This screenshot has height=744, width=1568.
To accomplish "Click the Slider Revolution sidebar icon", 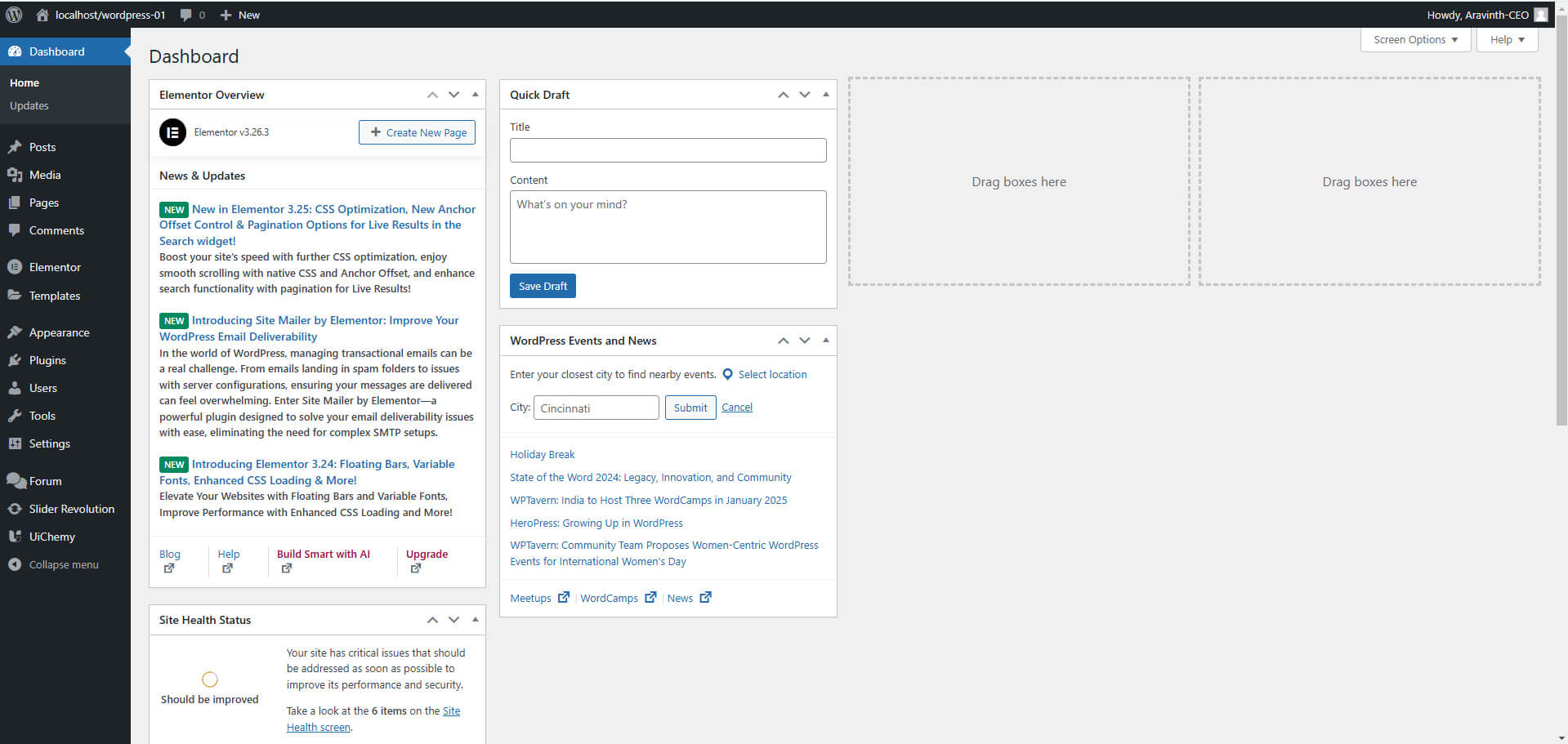I will pos(15,509).
